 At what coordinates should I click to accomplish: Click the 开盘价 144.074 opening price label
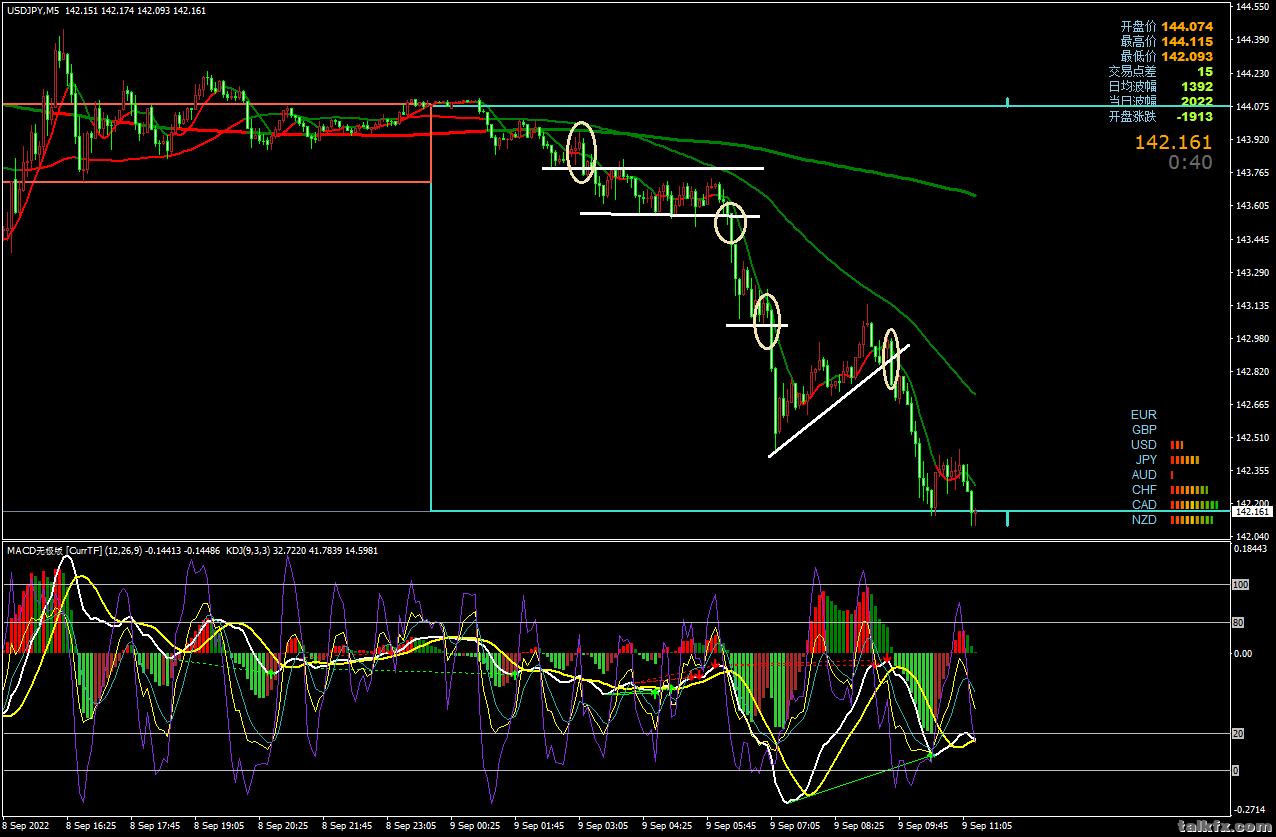pos(1166,26)
